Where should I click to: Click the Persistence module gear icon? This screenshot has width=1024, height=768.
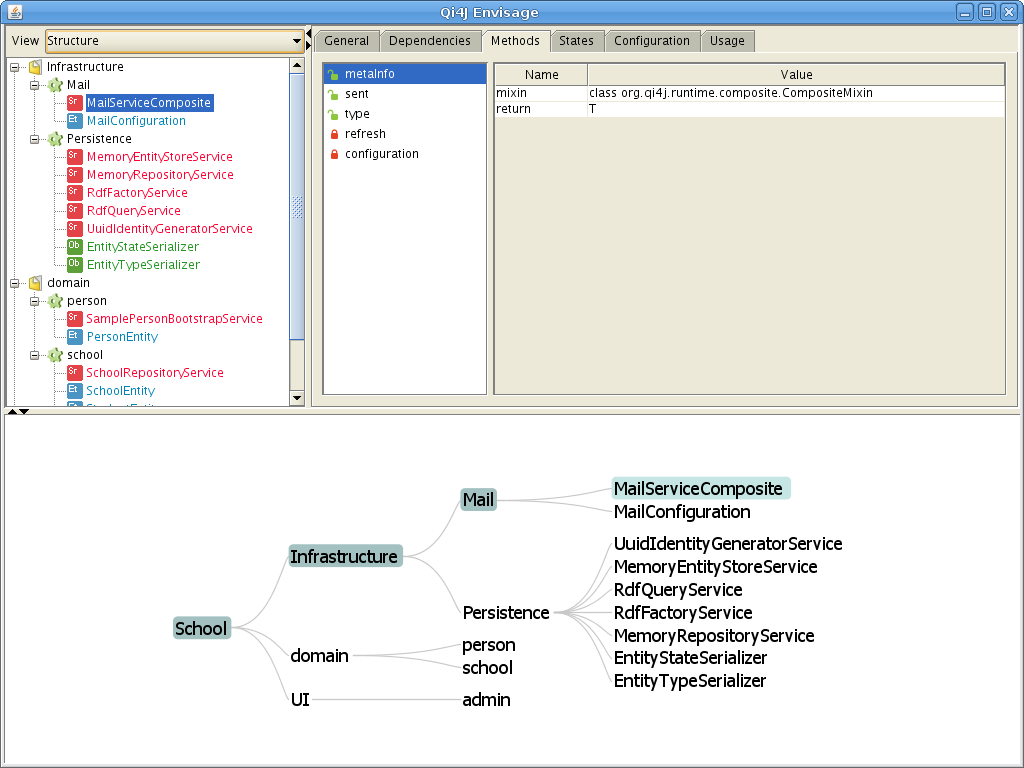click(55, 139)
